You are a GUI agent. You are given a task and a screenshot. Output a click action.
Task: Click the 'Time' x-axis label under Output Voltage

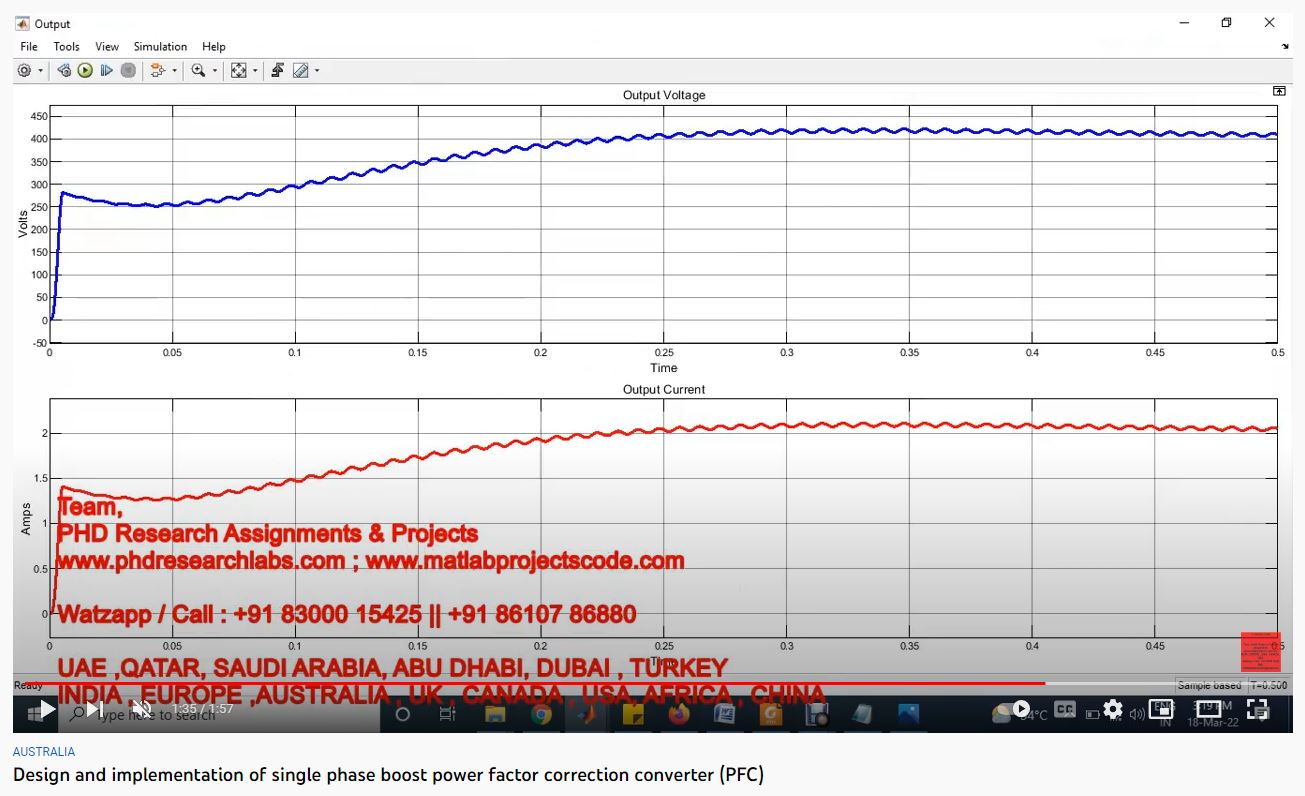(x=664, y=368)
